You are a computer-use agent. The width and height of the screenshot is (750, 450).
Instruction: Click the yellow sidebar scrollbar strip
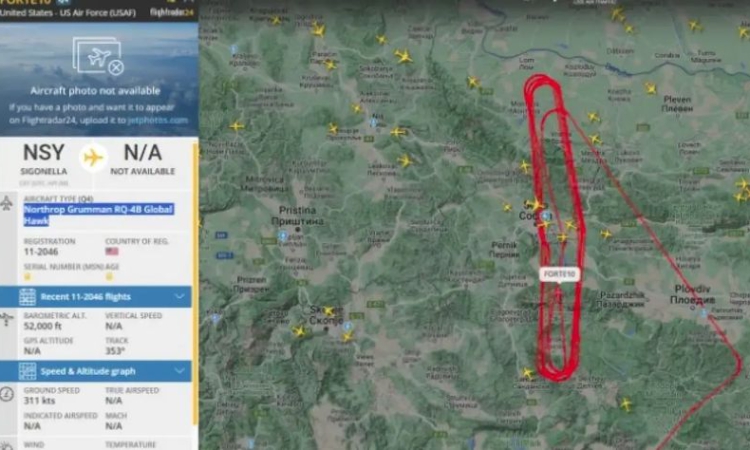click(x=195, y=282)
